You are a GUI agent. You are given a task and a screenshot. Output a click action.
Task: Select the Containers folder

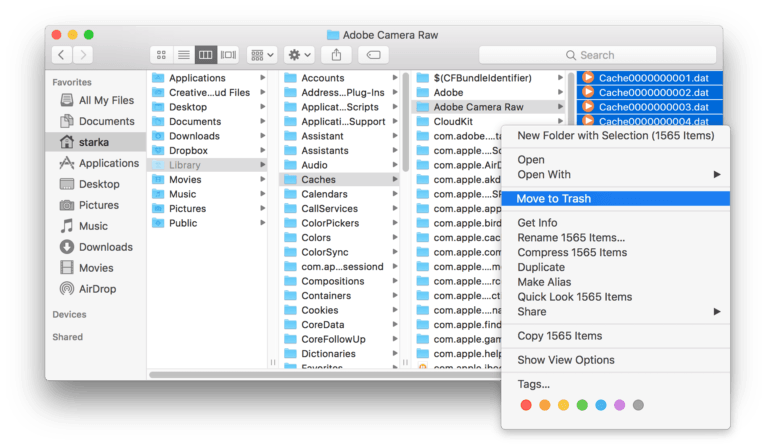[340, 296]
